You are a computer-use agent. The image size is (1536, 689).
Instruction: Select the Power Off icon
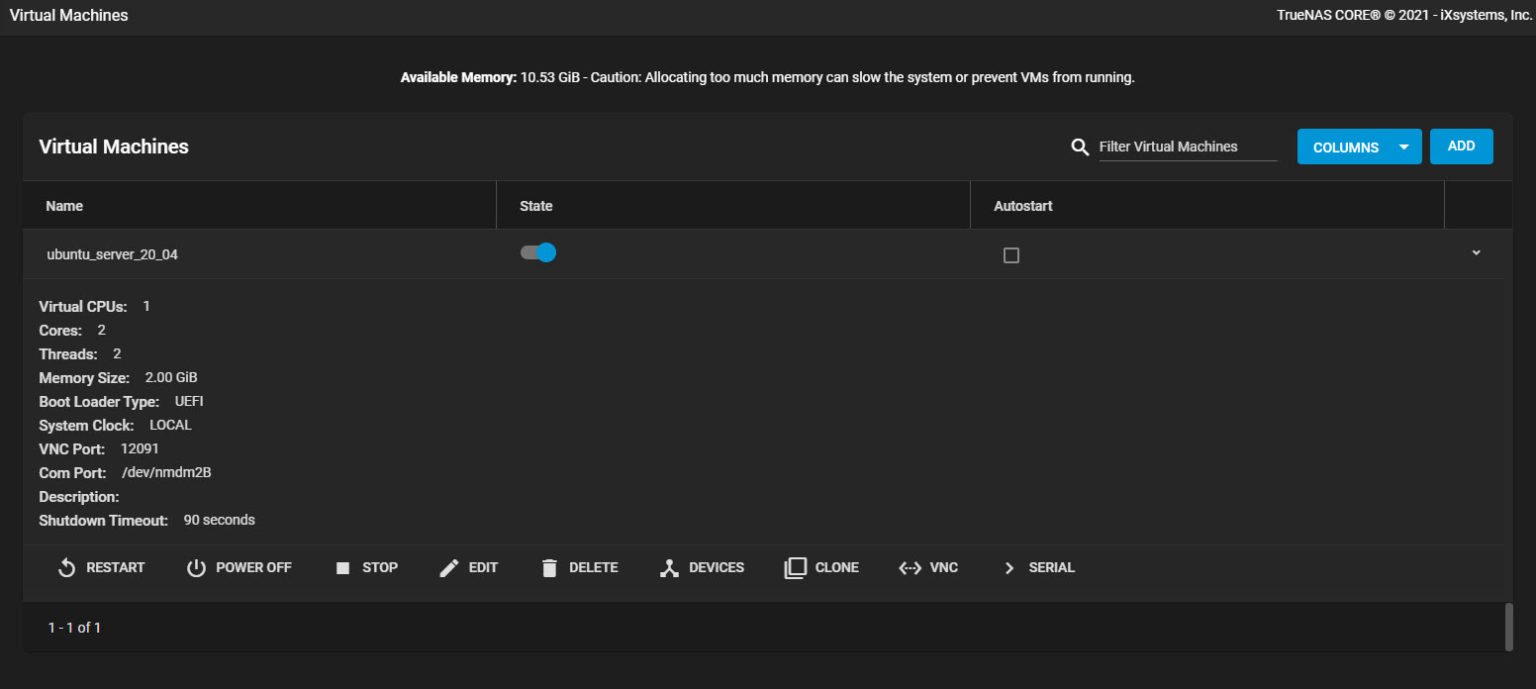[194, 567]
